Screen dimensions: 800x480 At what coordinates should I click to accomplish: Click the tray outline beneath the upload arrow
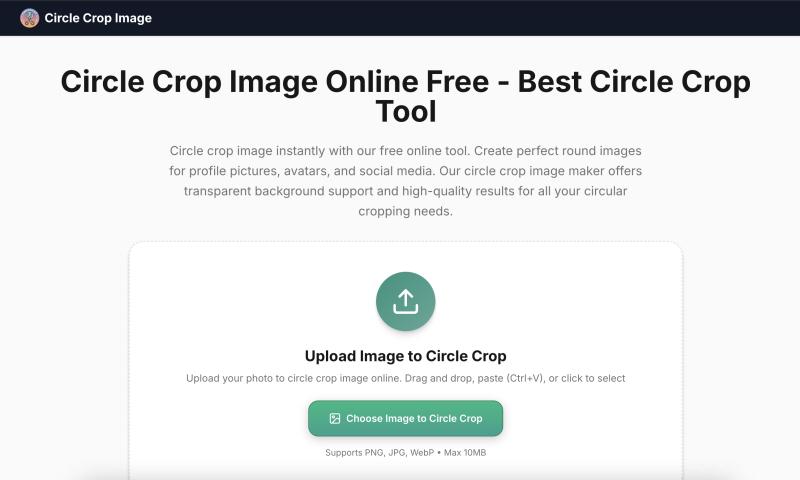pos(406,308)
